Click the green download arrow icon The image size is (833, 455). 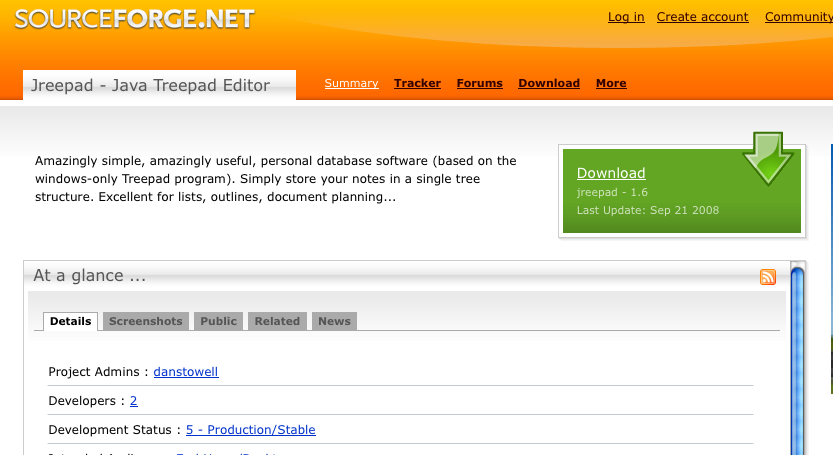click(x=768, y=158)
